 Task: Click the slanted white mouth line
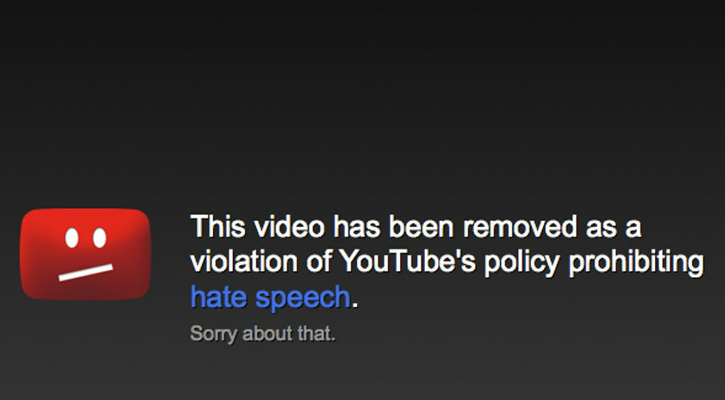[x=86, y=272]
